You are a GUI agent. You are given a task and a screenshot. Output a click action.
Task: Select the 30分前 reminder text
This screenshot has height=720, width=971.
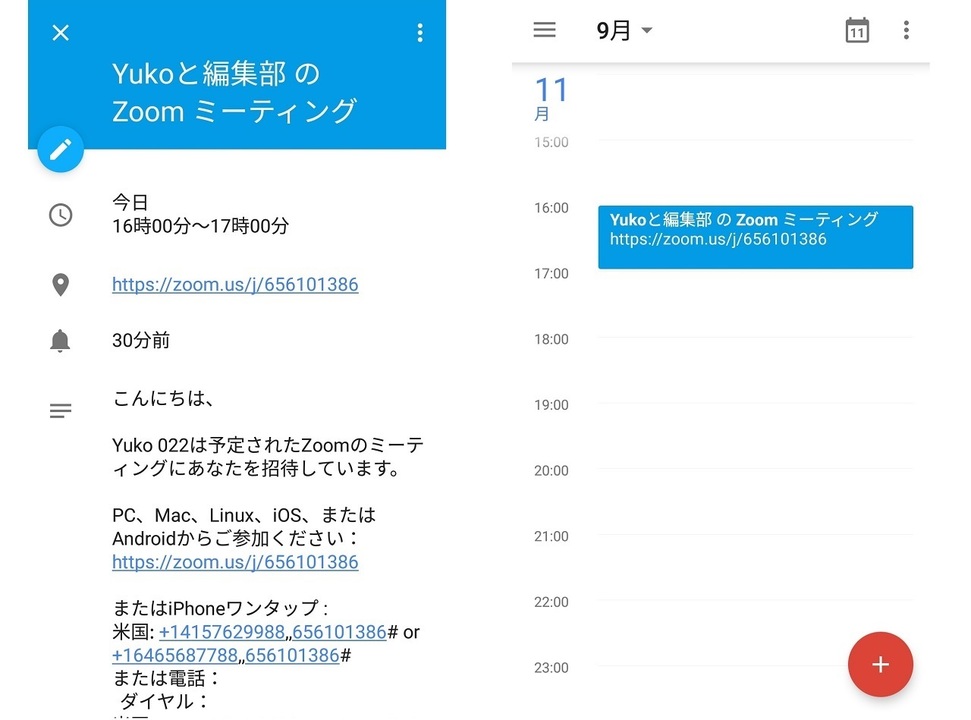(x=141, y=340)
